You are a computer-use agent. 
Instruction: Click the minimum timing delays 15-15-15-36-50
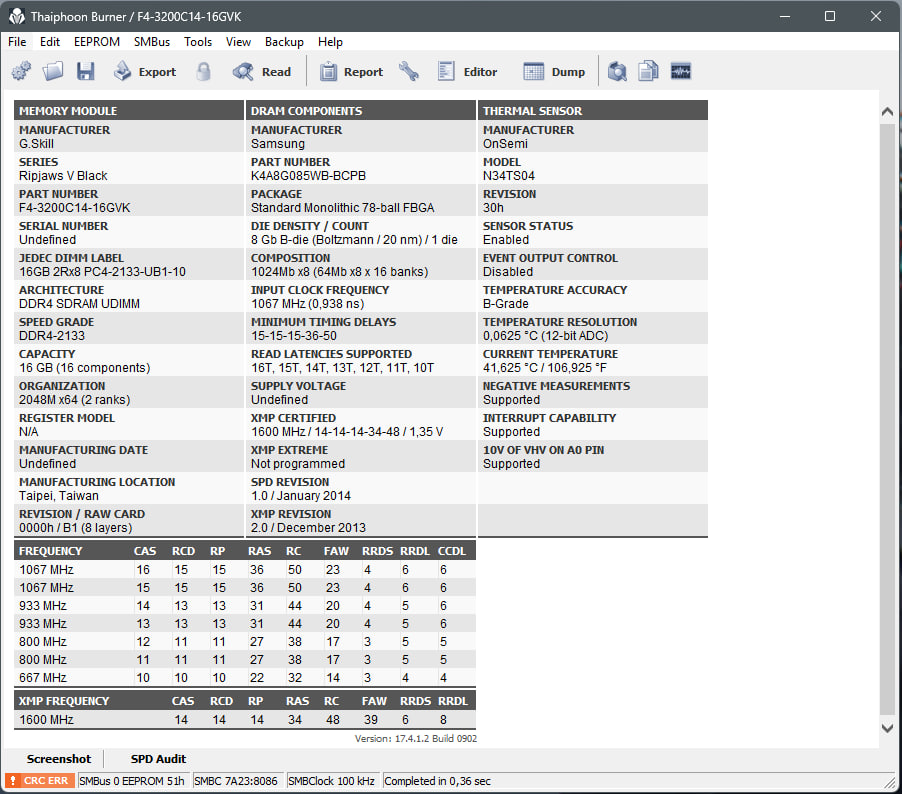[294, 335]
